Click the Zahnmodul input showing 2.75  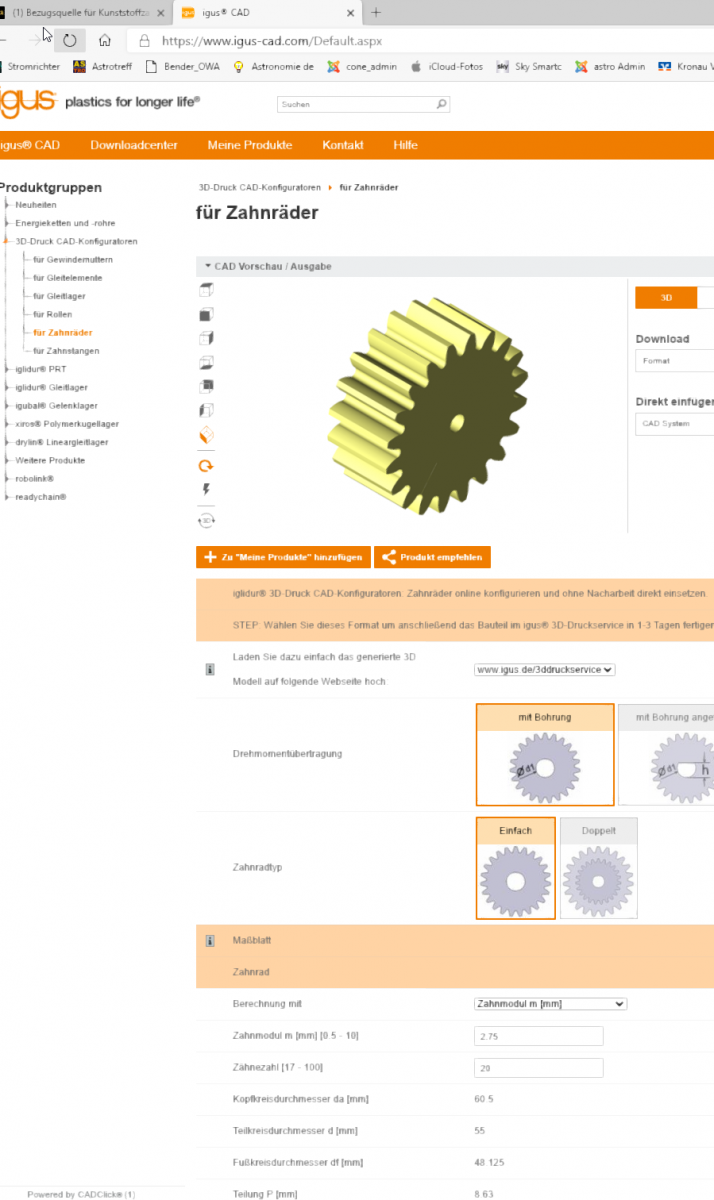click(538, 1036)
